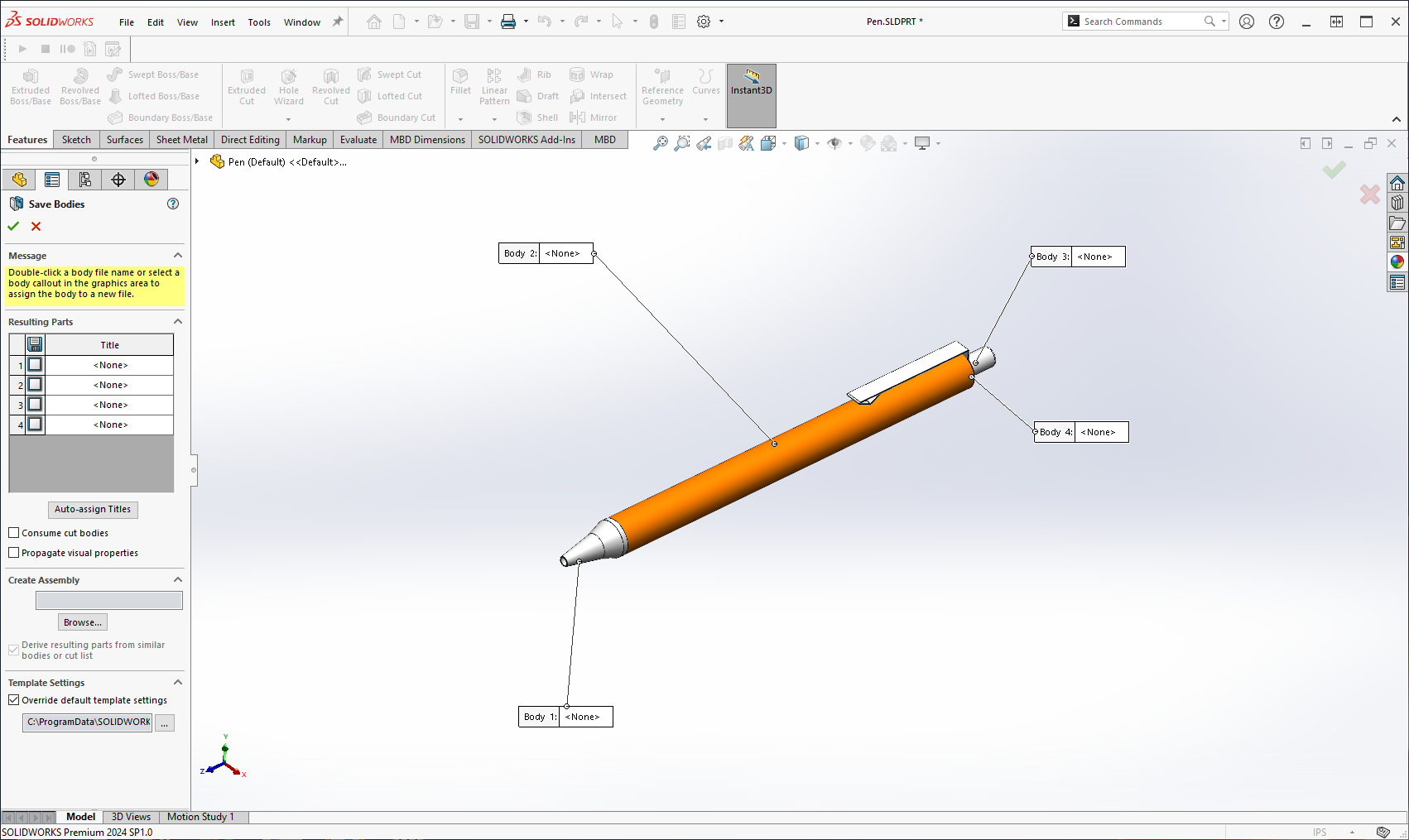Click the Zoom to Area icon
Screen dimensions: 1409x840
pos(681,143)
